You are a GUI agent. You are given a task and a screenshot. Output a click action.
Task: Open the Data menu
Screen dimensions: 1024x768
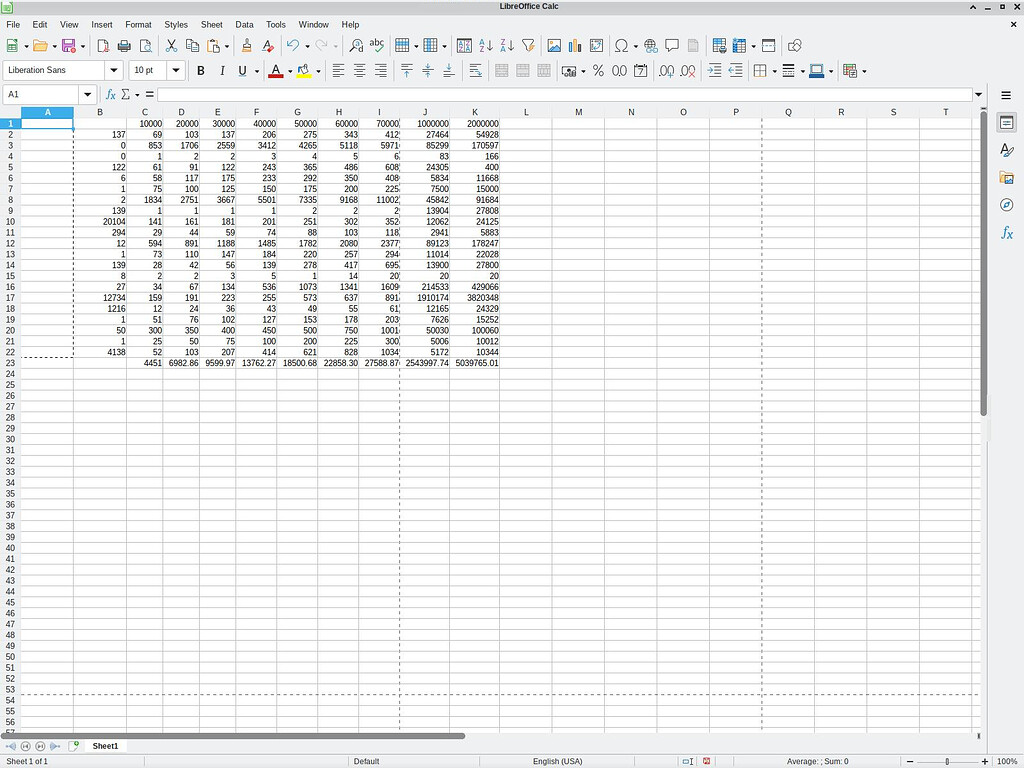pos(244,24)
